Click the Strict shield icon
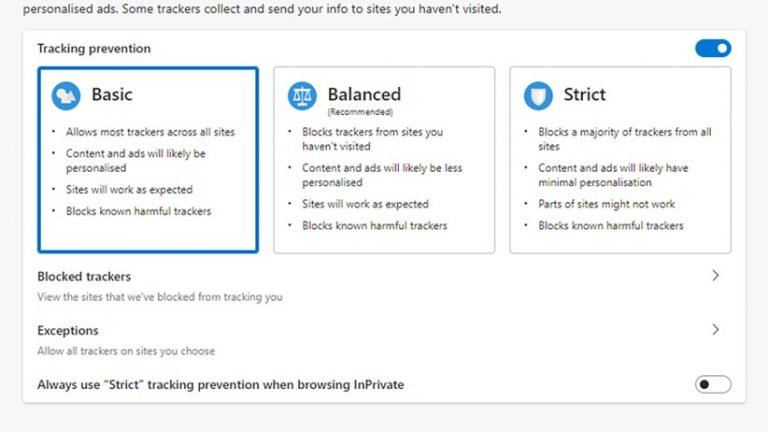The image size is (768, 432). click(538, 96)
